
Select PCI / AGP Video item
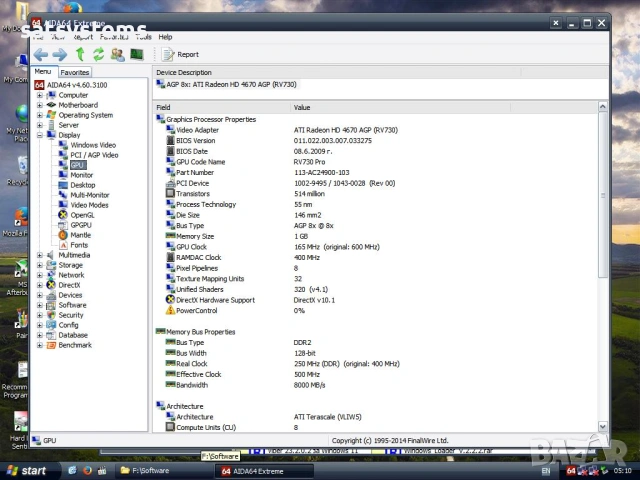[94, 155]
